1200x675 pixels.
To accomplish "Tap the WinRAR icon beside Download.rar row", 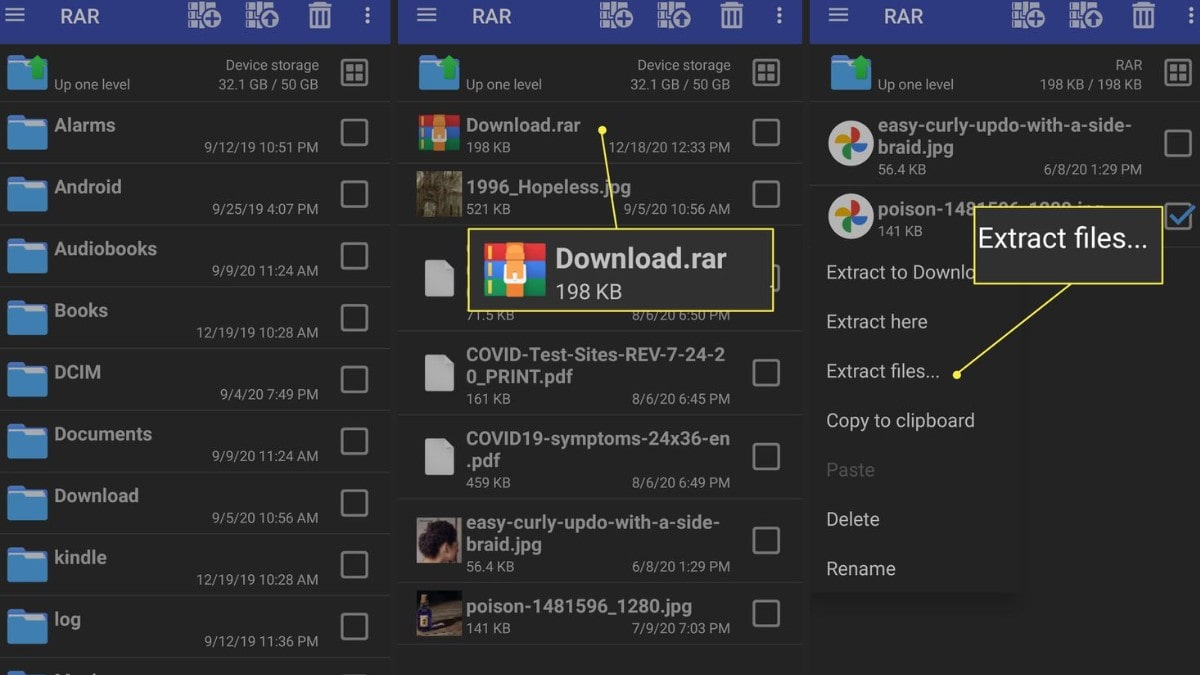I will (x=439, y=134).
